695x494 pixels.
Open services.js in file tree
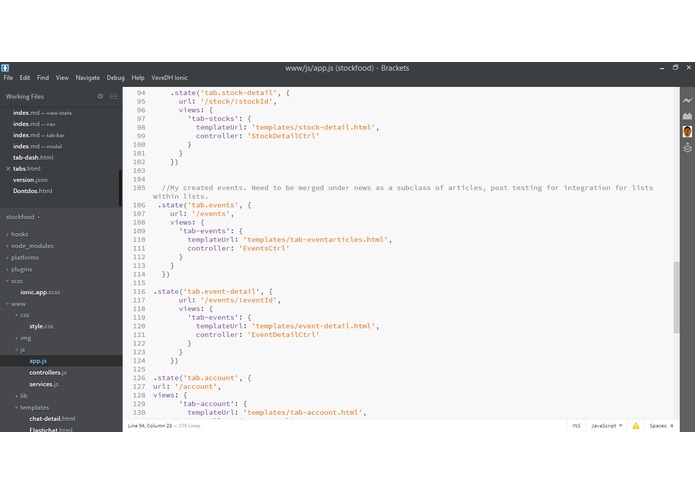pos(43,384)
